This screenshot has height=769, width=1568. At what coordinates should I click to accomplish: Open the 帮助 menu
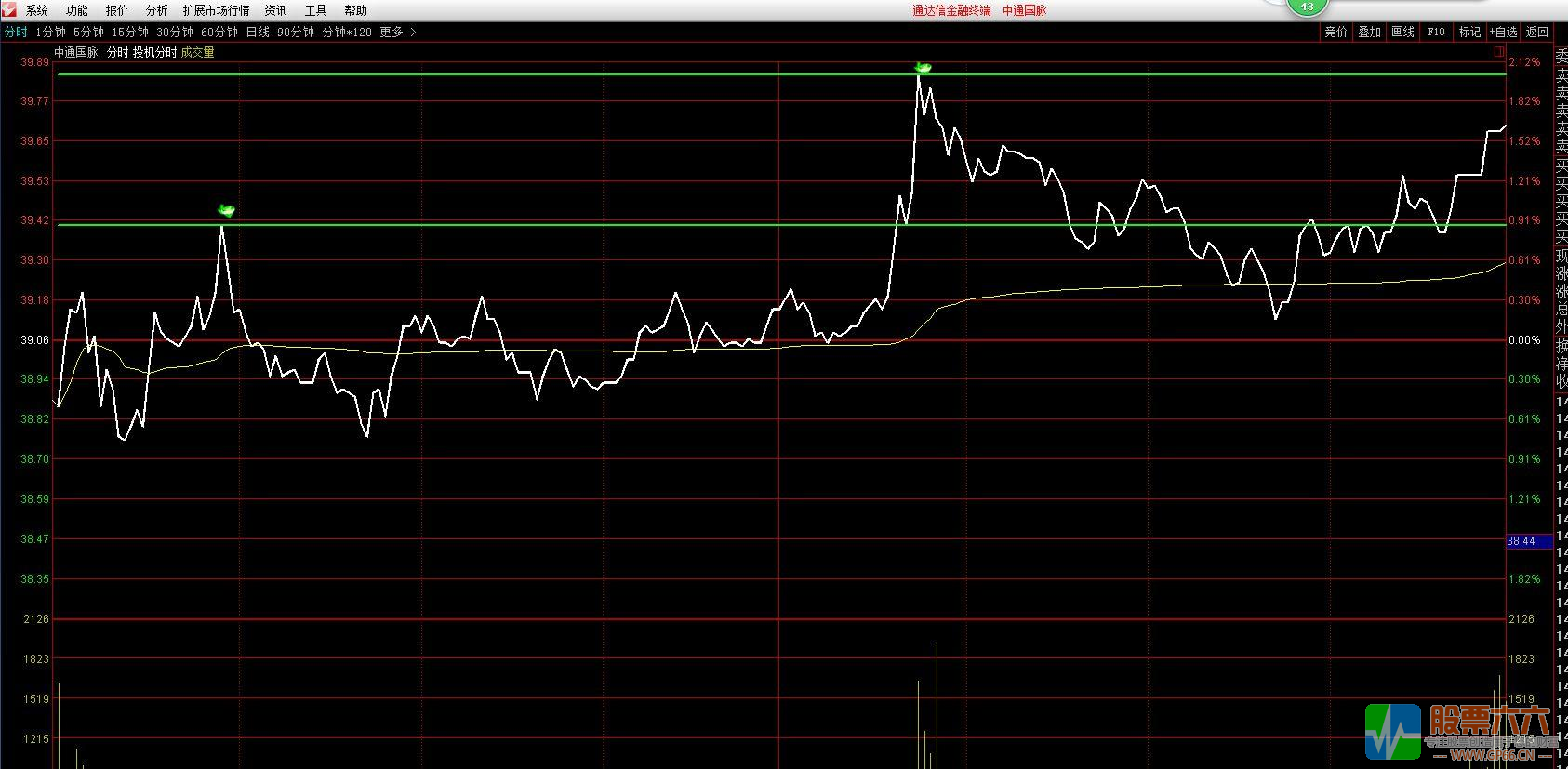click(x=356, y=10)
